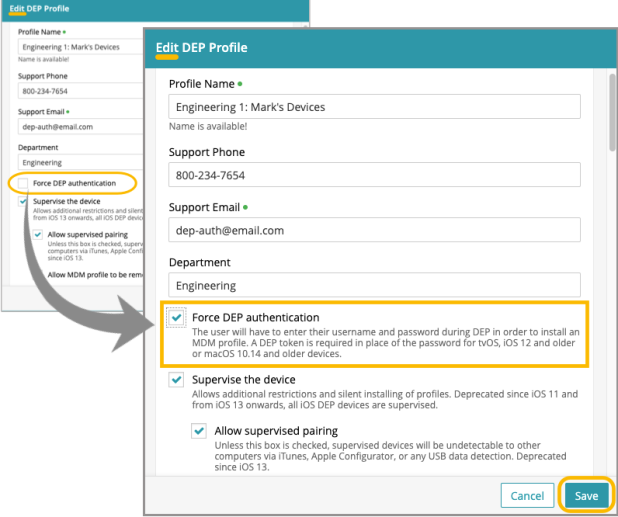Click the background dialog's Support Phone field

tap(80, 93)
